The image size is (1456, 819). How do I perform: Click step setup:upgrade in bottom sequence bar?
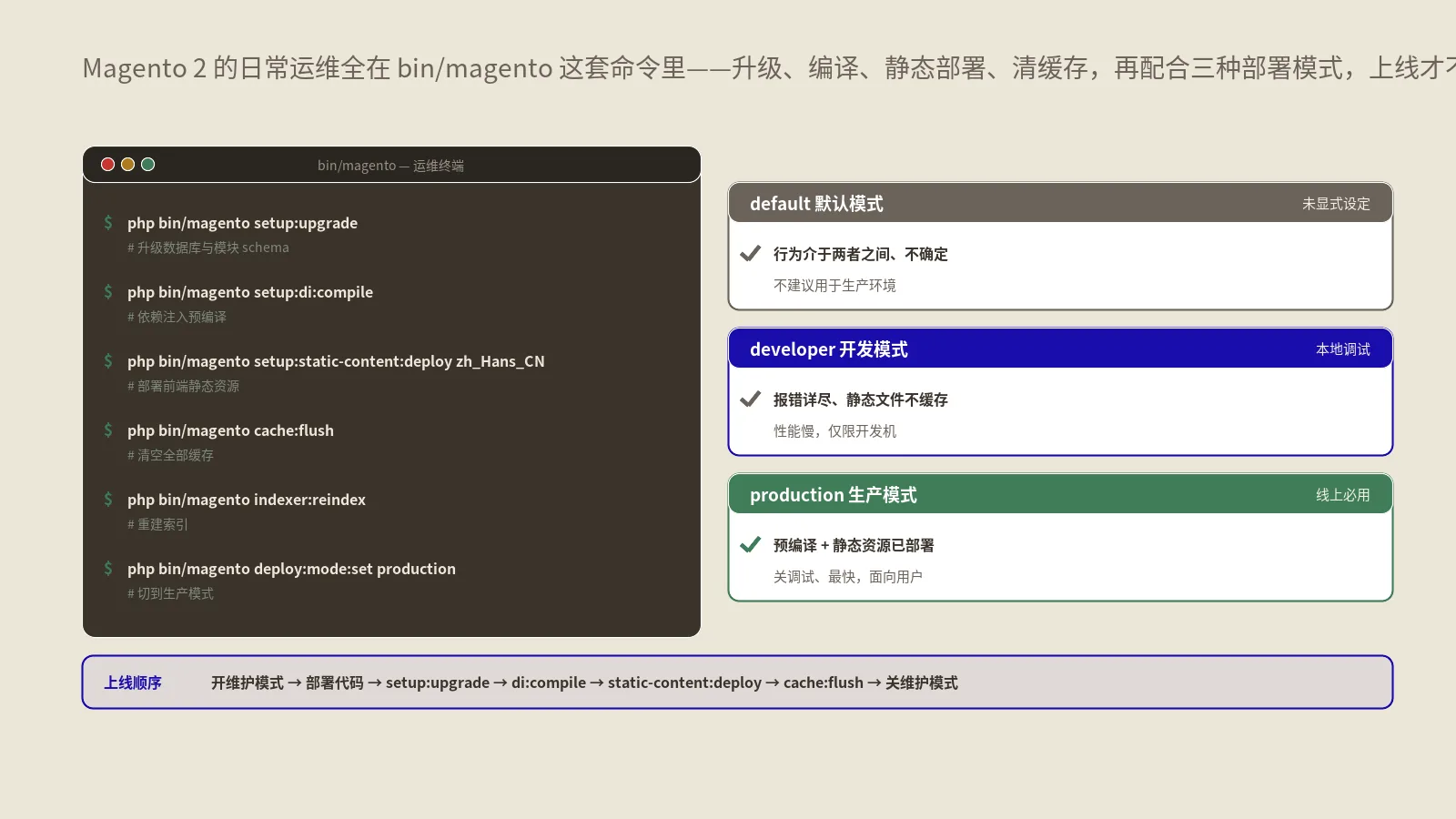(438, 682)
